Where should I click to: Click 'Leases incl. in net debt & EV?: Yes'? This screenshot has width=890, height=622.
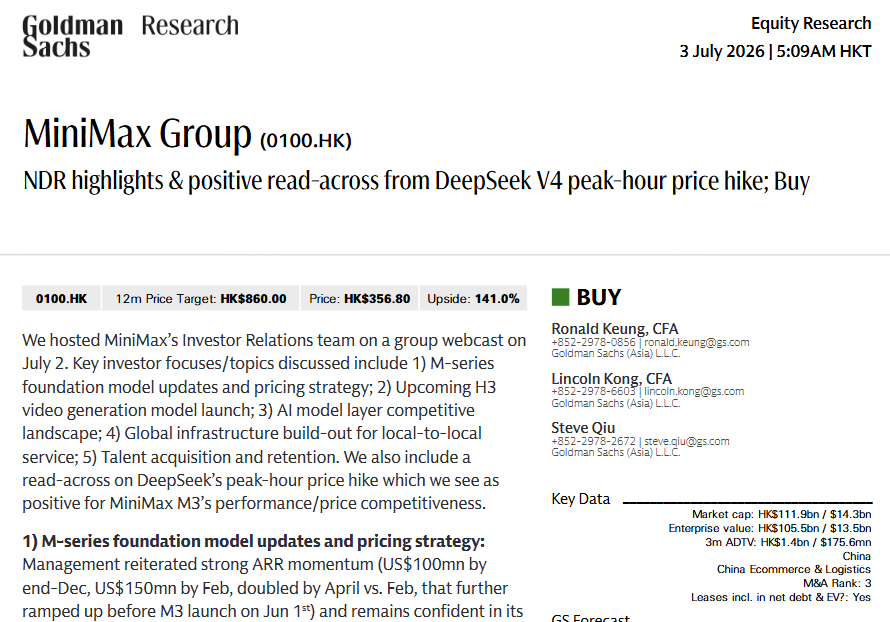click(781, 597)
